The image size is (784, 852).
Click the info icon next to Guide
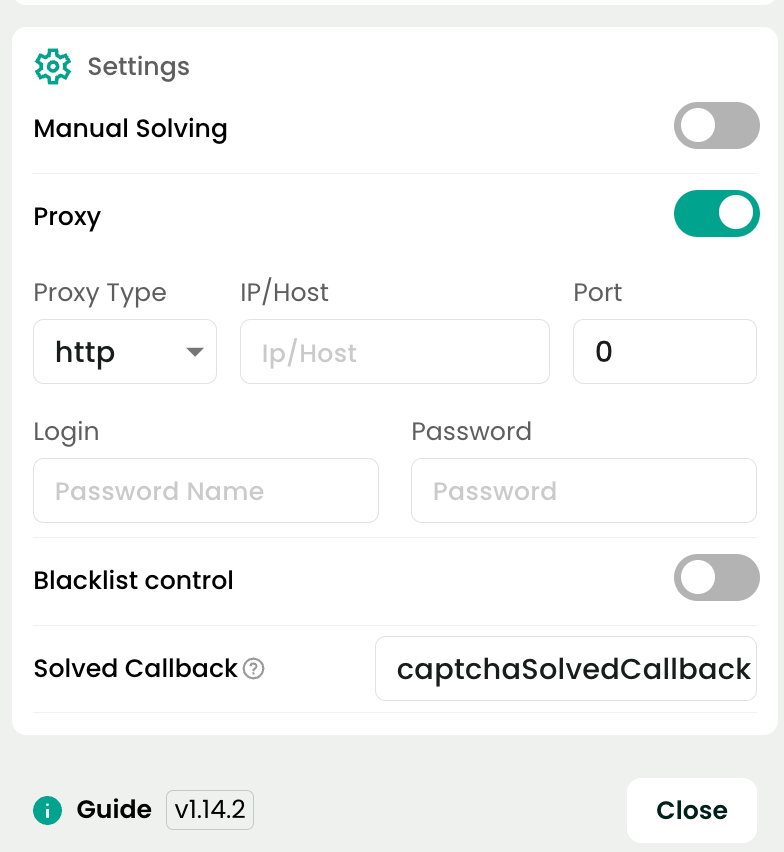pyautogui.click(x=46, y=811)
